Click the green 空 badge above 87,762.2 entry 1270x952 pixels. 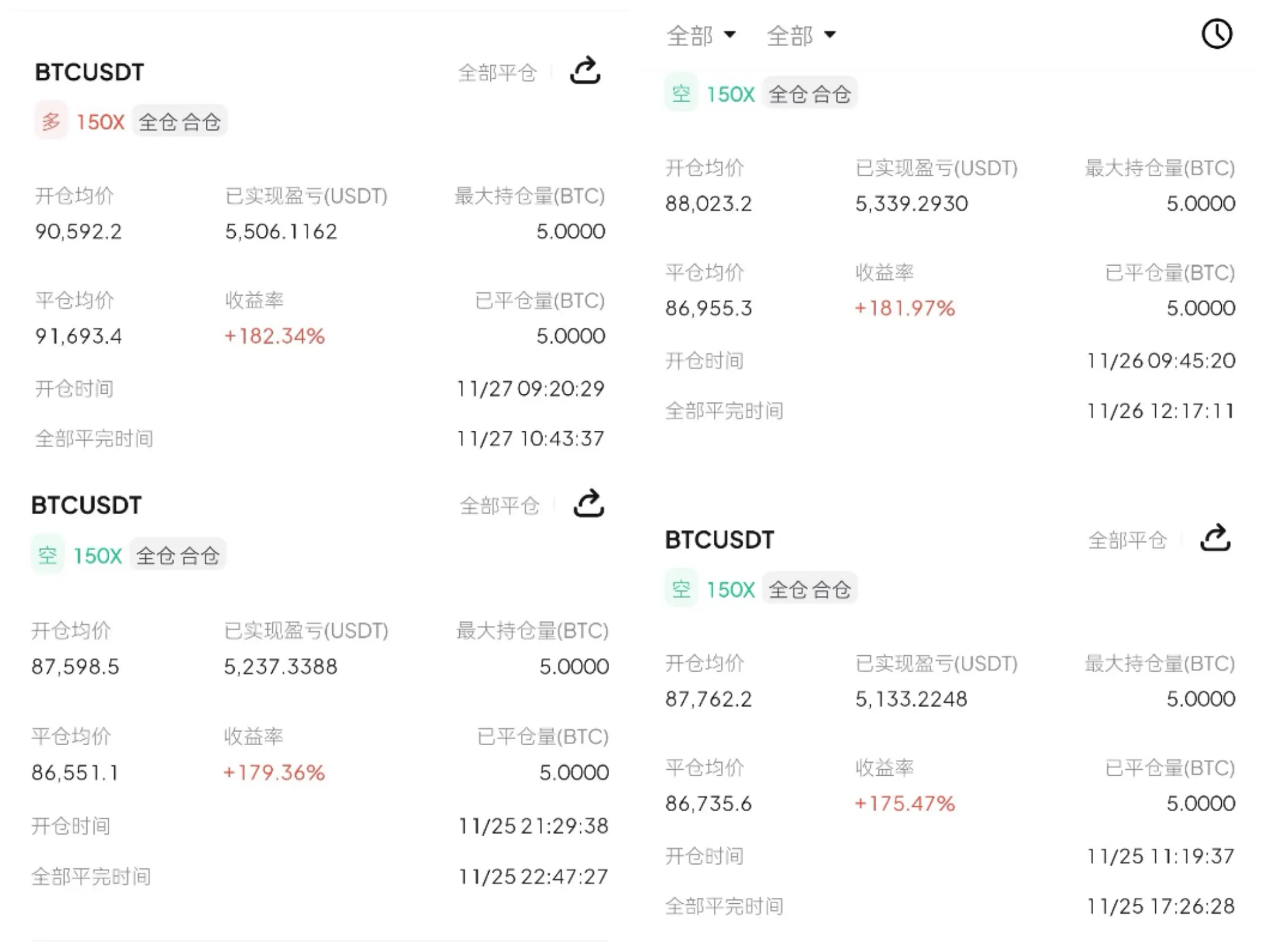coord(681,588)
